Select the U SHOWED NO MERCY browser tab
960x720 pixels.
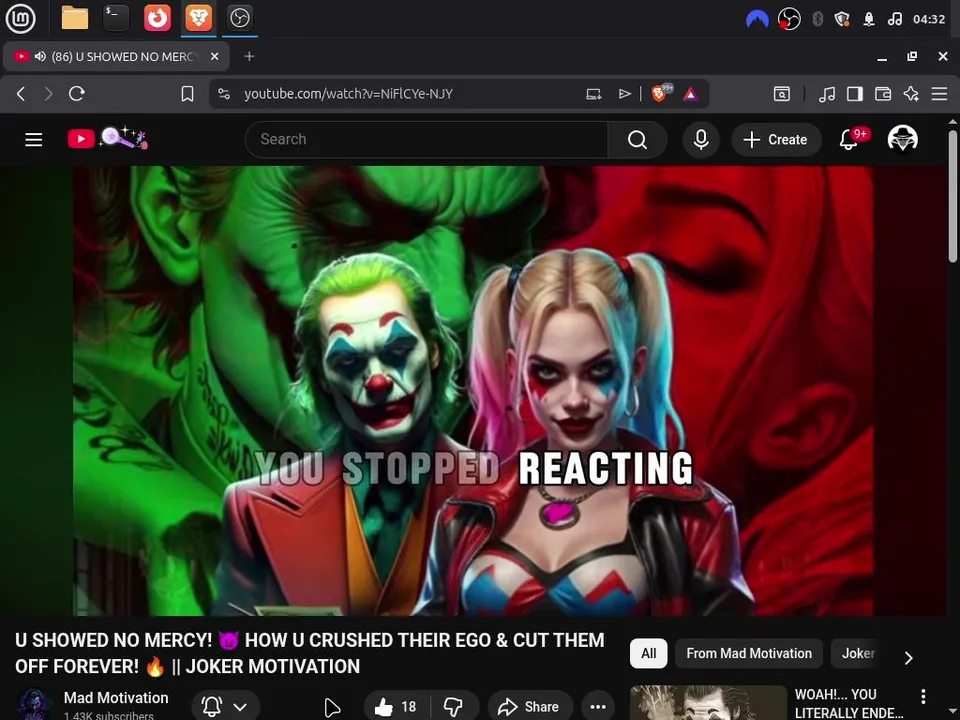coord(116,56)
